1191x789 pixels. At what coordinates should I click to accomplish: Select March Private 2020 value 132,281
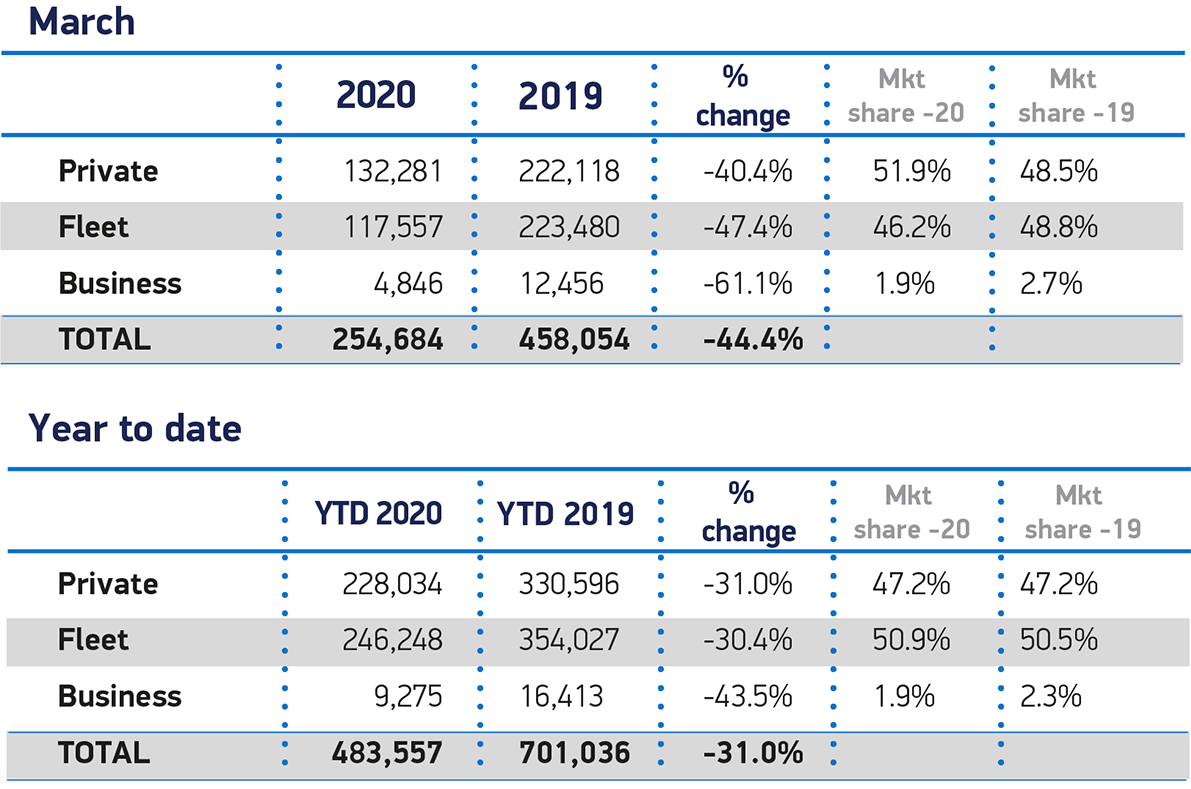point(393,172)
